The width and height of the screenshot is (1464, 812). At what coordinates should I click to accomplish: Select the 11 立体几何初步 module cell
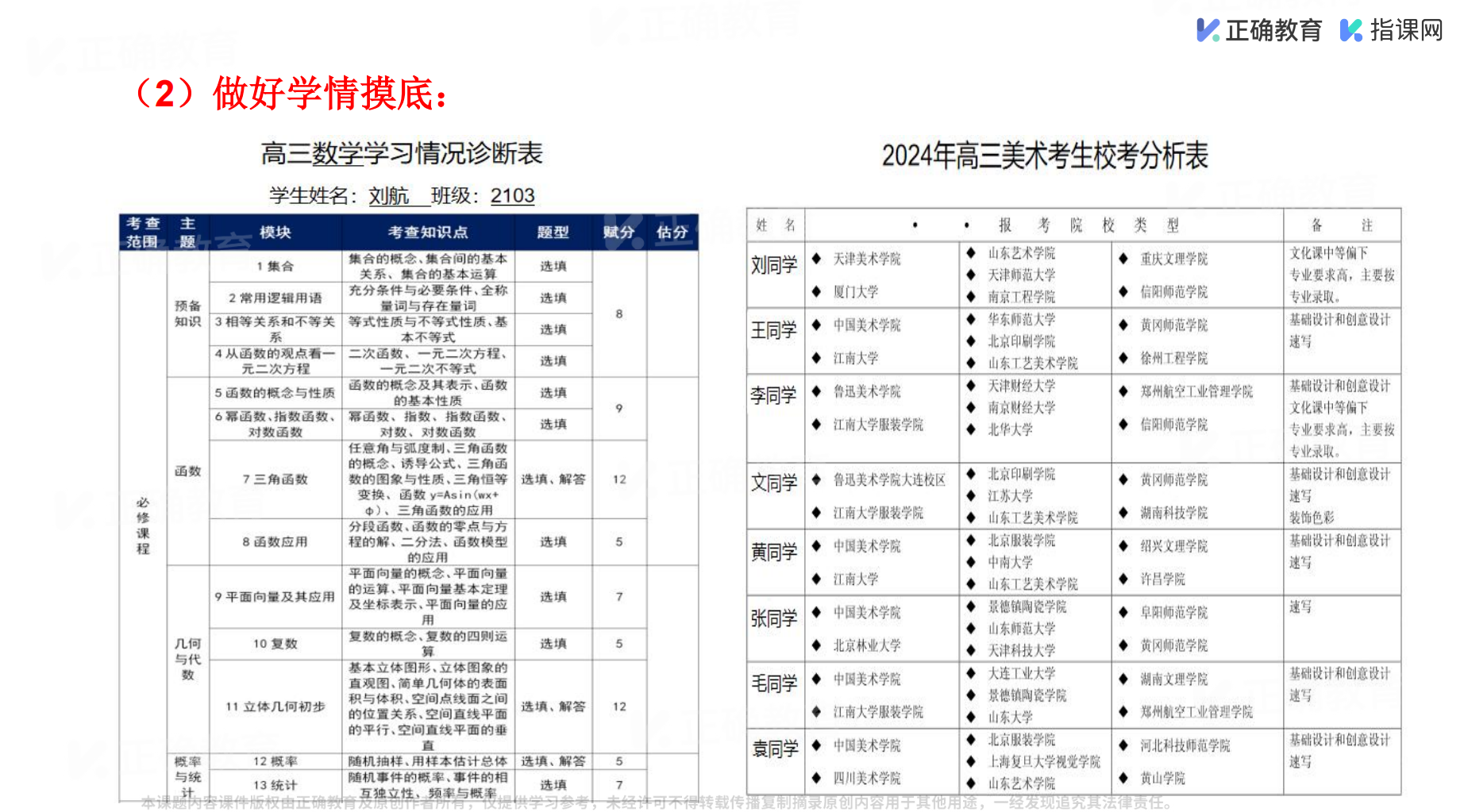click(275, 706)
